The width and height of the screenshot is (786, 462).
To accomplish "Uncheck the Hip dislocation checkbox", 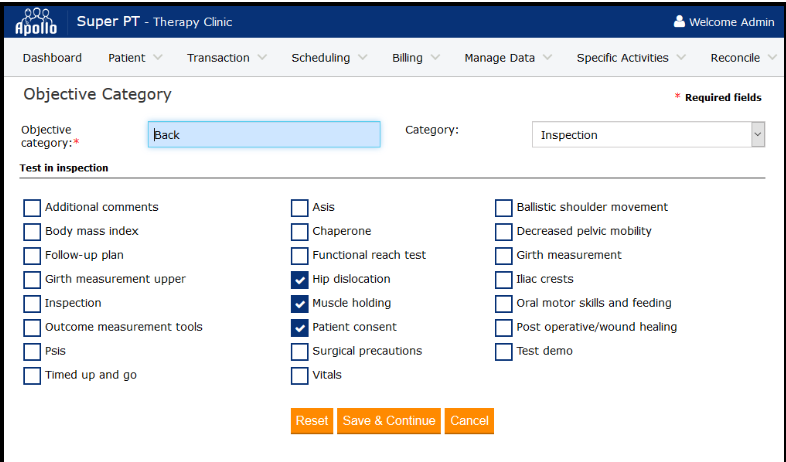I will (x=300, y=280).
